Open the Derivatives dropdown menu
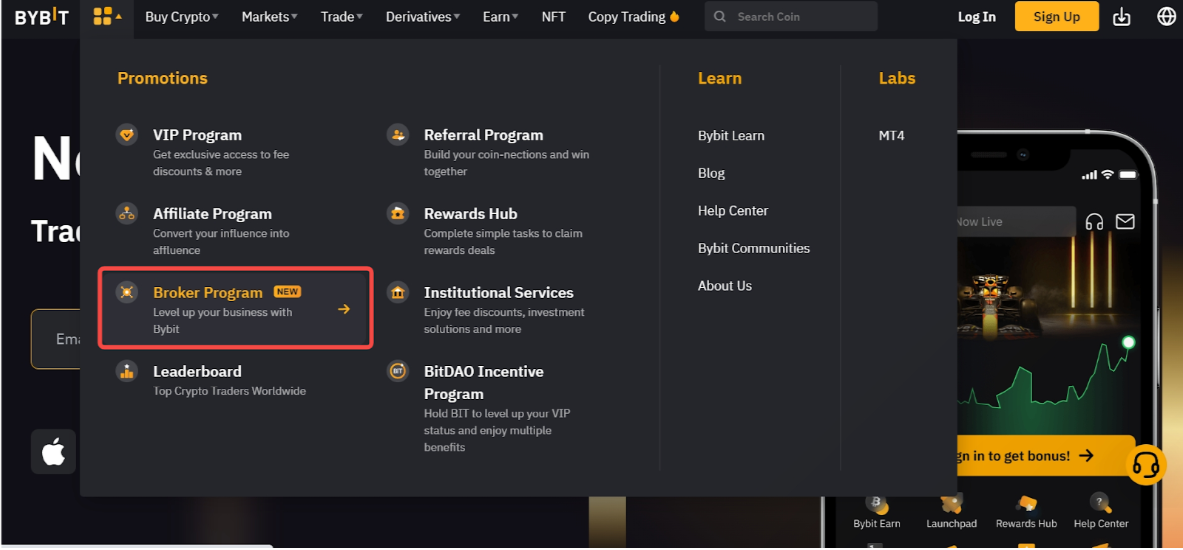This screenshot has width=1183, height=550. [x=423, y=17]
